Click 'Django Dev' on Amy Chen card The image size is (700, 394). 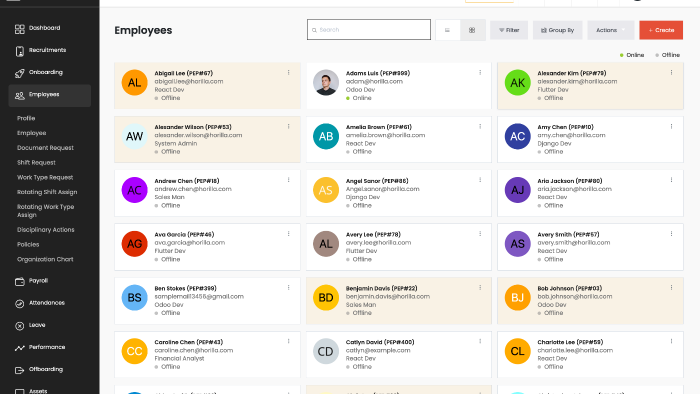554,143
